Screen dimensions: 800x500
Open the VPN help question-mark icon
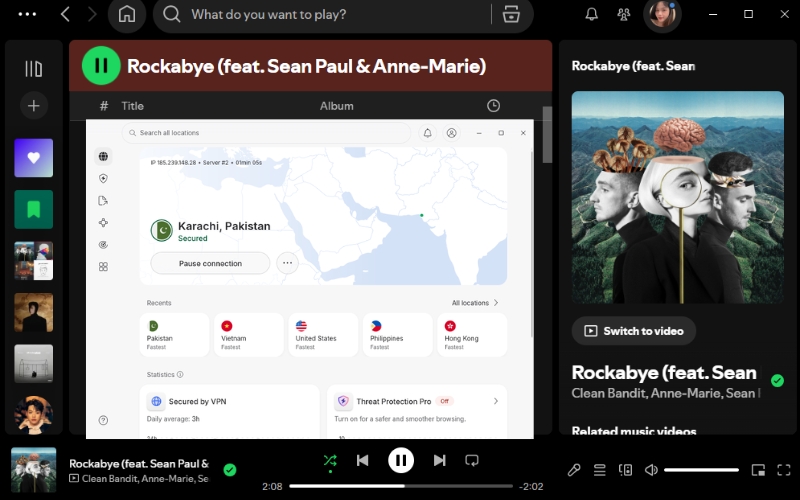coord(104,420)
